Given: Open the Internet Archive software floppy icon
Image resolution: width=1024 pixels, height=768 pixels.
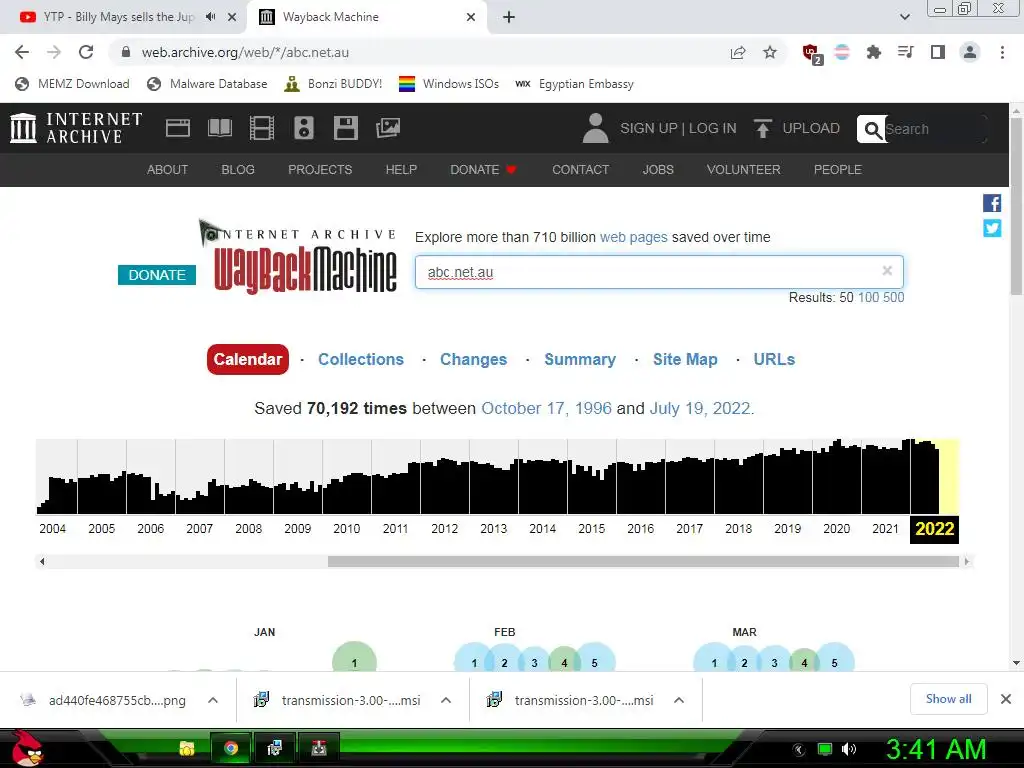Looking at the screenshot, I should [345, 128].
